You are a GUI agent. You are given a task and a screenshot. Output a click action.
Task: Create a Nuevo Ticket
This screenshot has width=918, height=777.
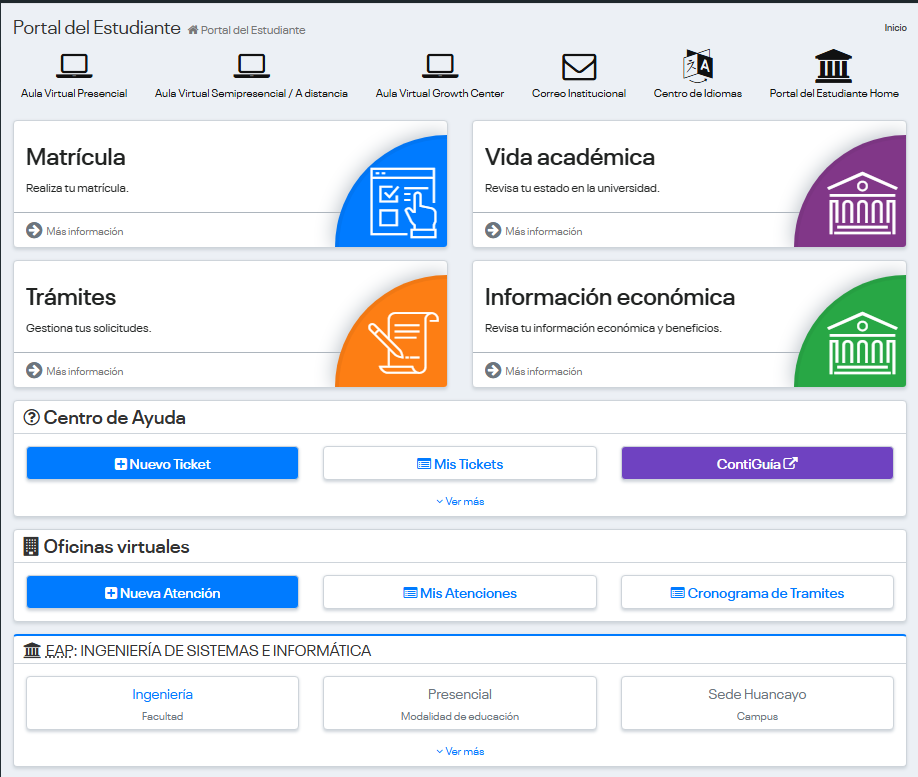point(162,464)
